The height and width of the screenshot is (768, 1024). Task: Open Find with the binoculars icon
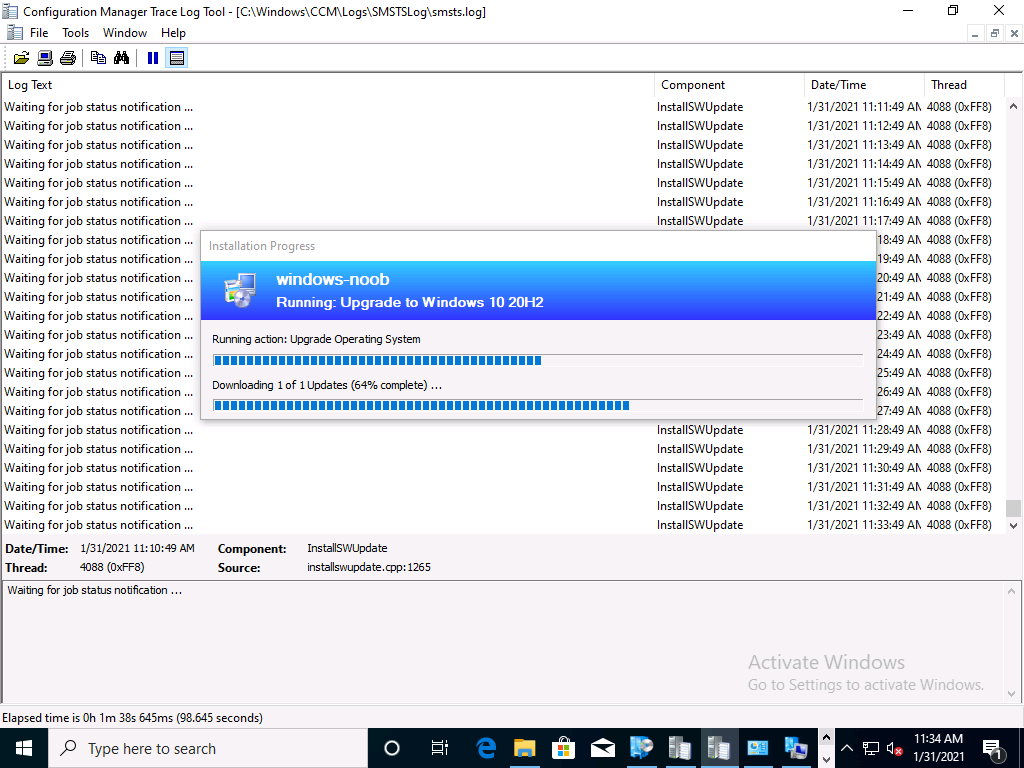click(121, 58)
